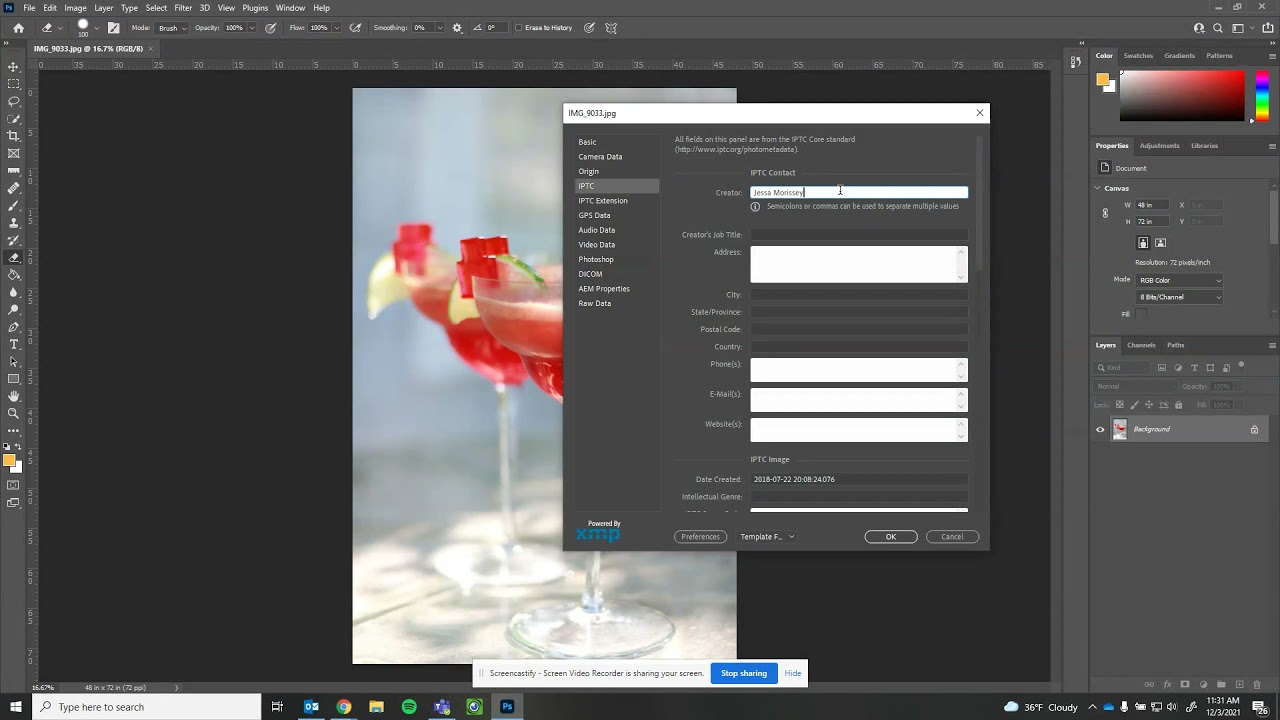The image size is (1280, 720).
Task: Click the hue slider in Color panel
Action: coord(1262,96)
